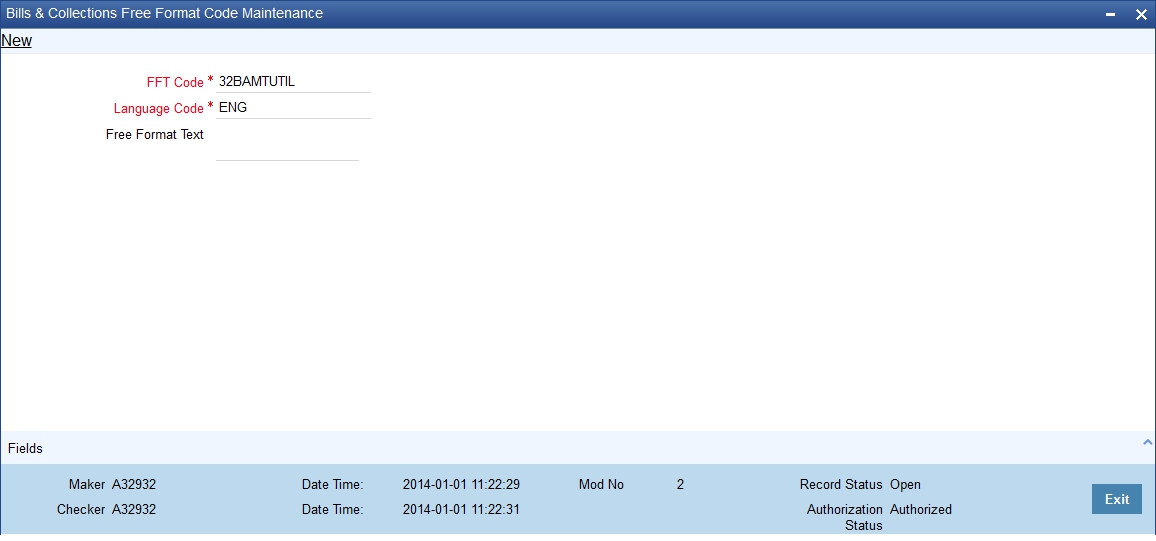The image size is (1156, 541).
Task: Select Maker value A32932
Action: (x=134, y=485)
